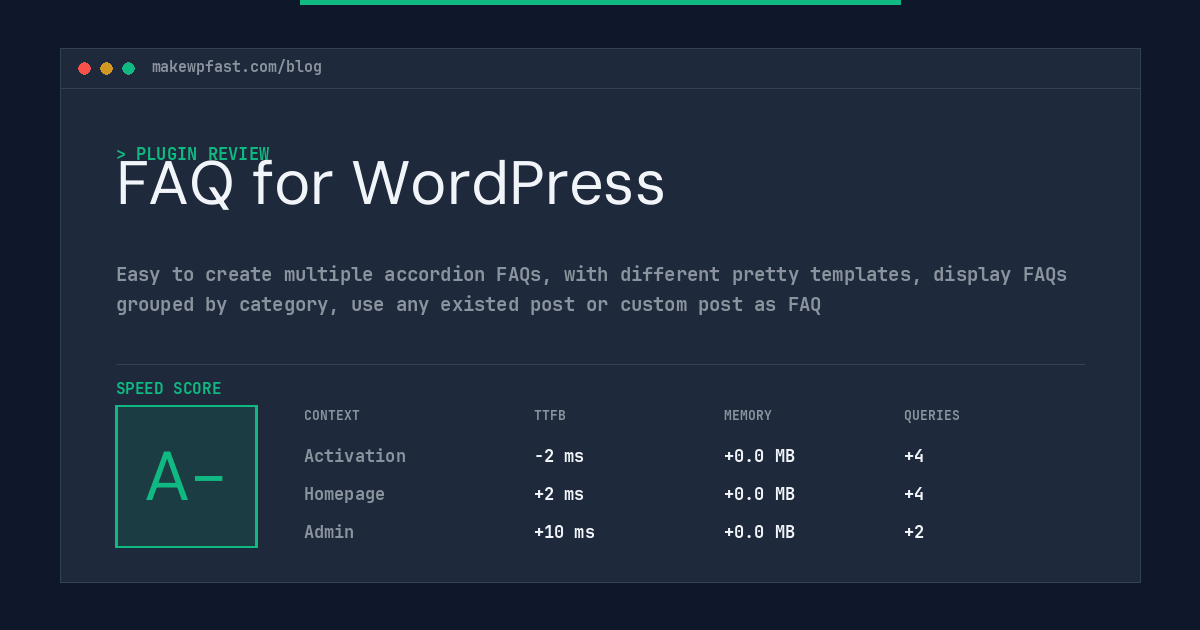
Task: Select the Admin row label
Action: point(329,532)
